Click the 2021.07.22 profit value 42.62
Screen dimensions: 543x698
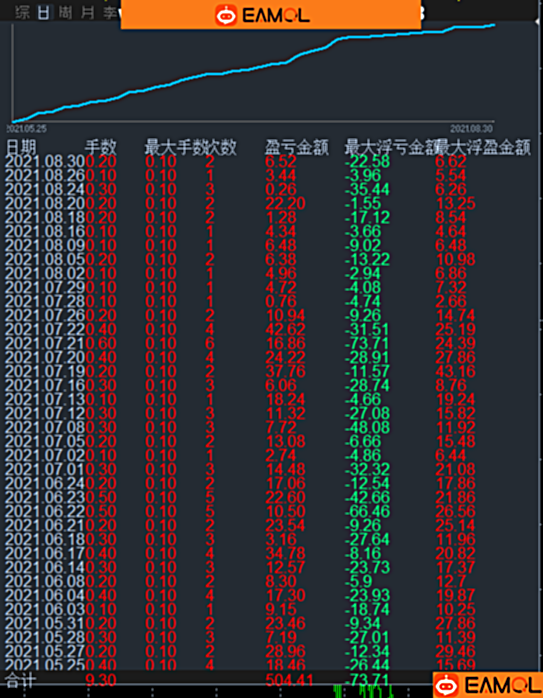click(x=285, y=329)
